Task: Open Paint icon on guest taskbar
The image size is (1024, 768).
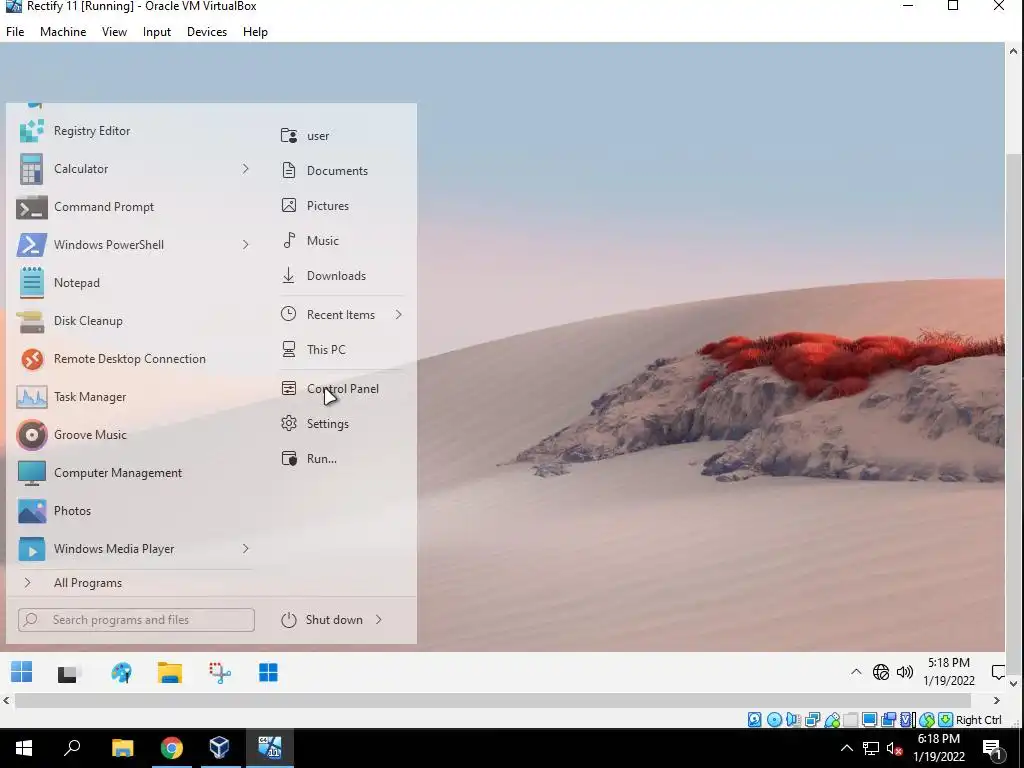Action: click(121, 673)
